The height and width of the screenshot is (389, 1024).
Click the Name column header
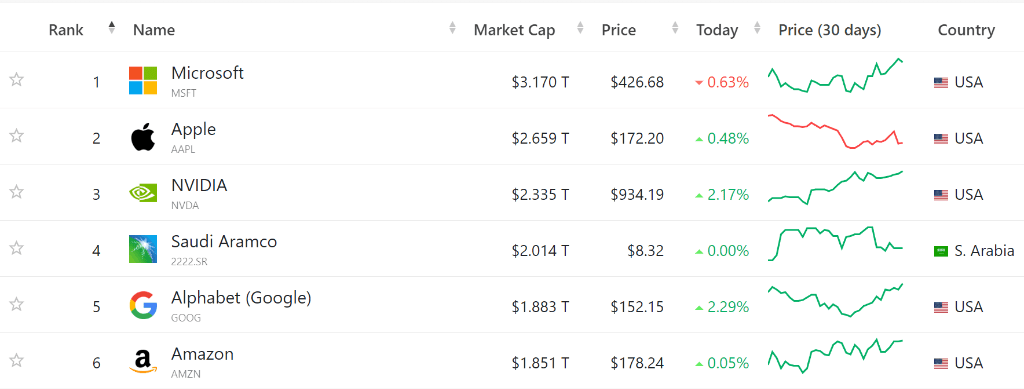click(x=154, y=30)
